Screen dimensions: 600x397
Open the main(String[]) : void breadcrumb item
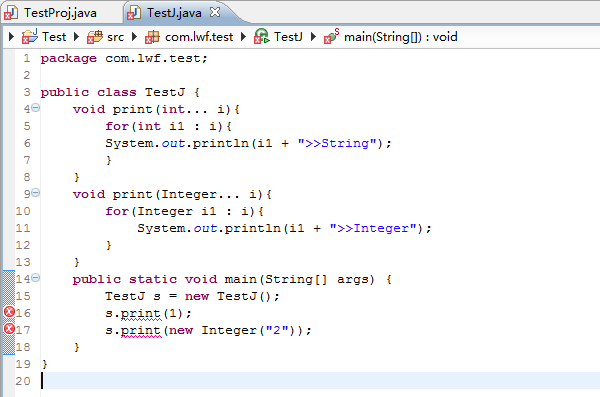click(401, 37)
